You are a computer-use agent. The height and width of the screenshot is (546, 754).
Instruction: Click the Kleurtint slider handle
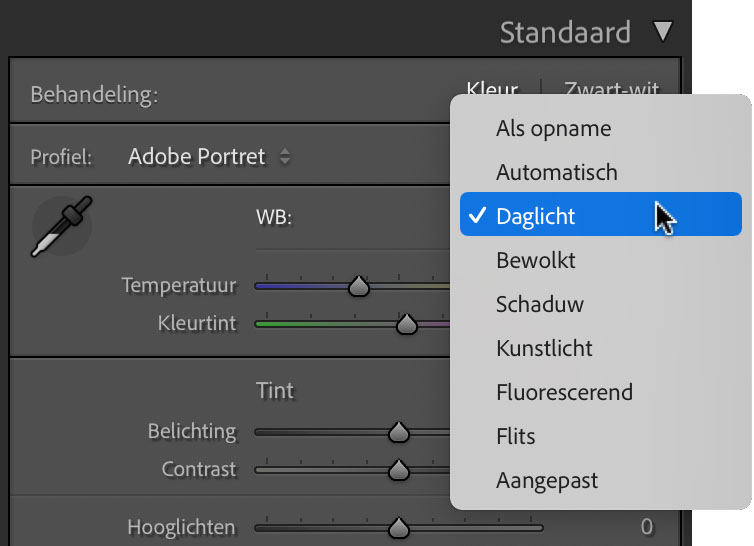tap(407, 324)
